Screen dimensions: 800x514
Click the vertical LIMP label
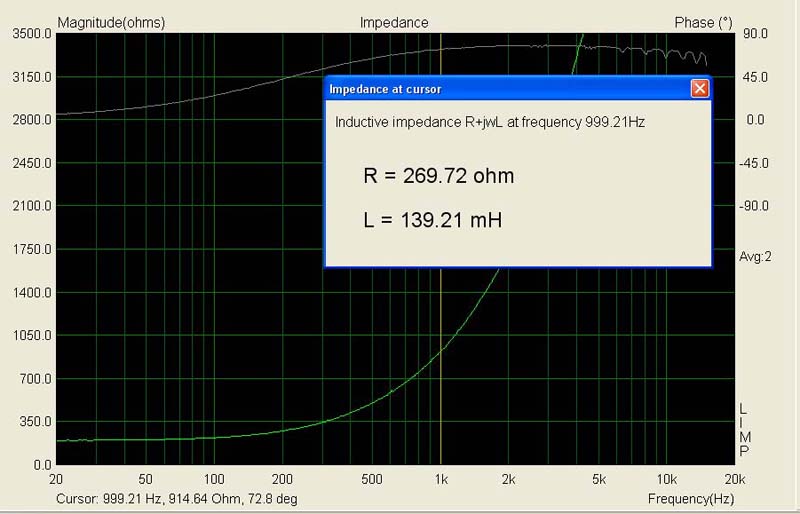pyautogui.click(x=743, y=430)
